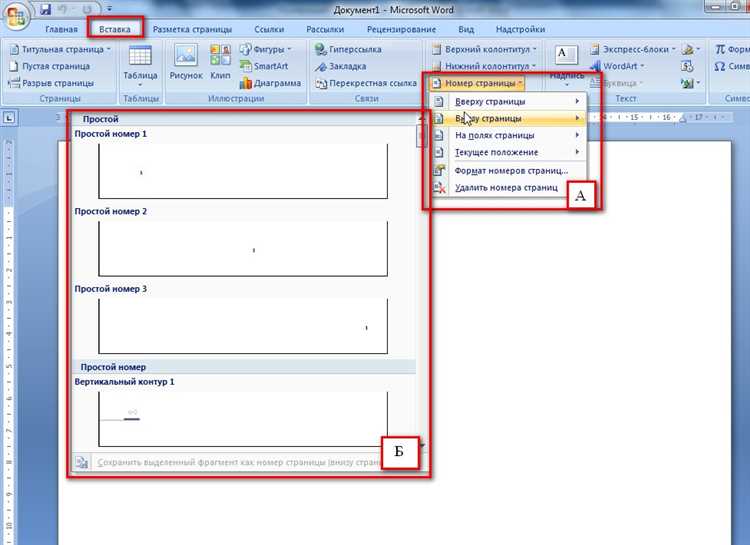Click the Надпись text box icon
The image size is (750, 545).
[x=566, y=56]
